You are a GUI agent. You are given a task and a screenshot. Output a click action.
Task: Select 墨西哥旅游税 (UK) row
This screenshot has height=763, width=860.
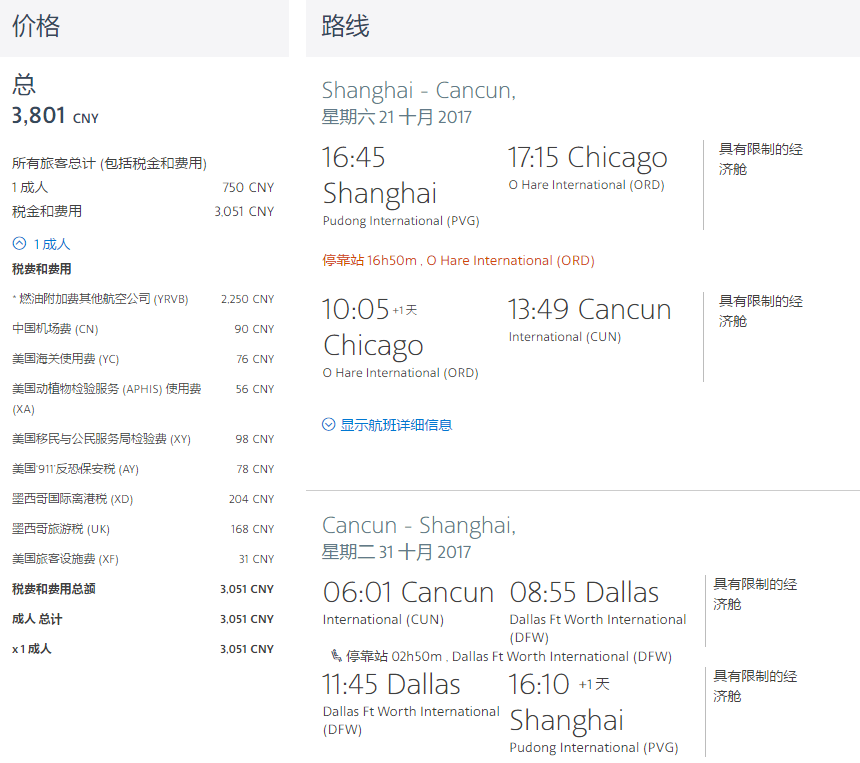143,529
